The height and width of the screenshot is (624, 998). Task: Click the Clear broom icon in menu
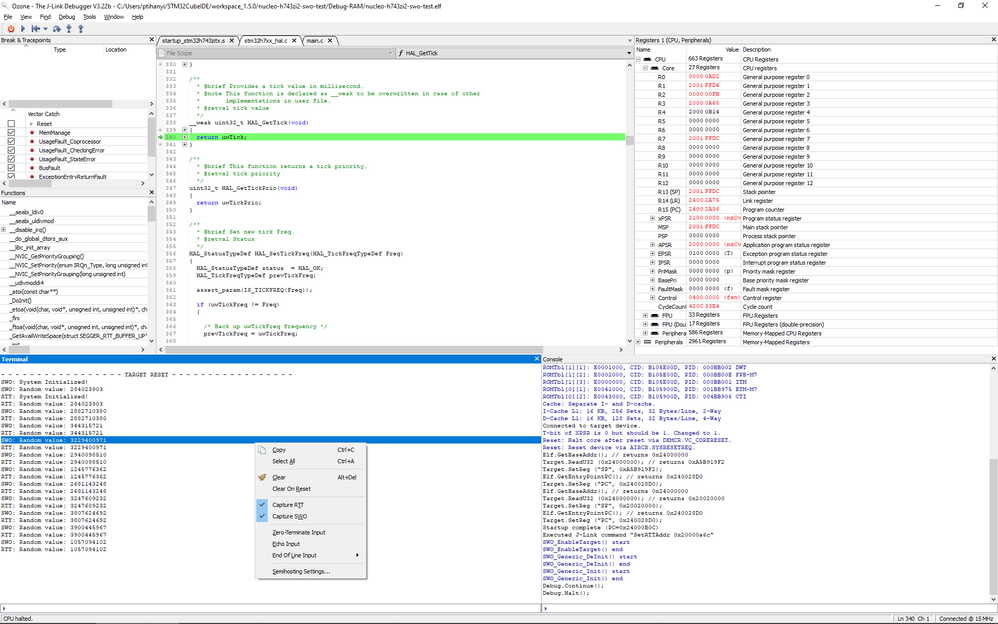[x=262, y=477]
